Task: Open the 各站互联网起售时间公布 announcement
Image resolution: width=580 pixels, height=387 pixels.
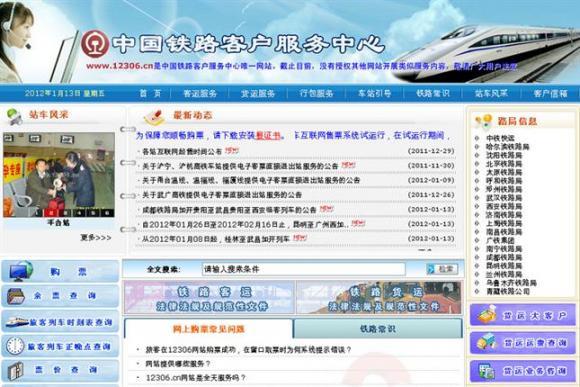Action: (x=182, y=151)
